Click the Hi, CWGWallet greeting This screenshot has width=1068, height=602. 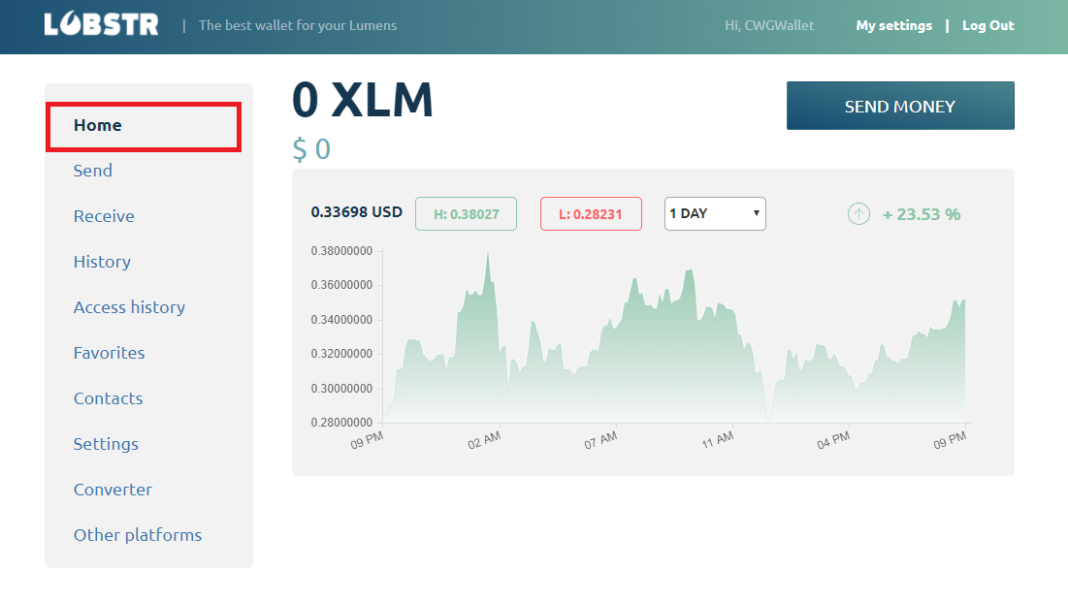point(769,25)
